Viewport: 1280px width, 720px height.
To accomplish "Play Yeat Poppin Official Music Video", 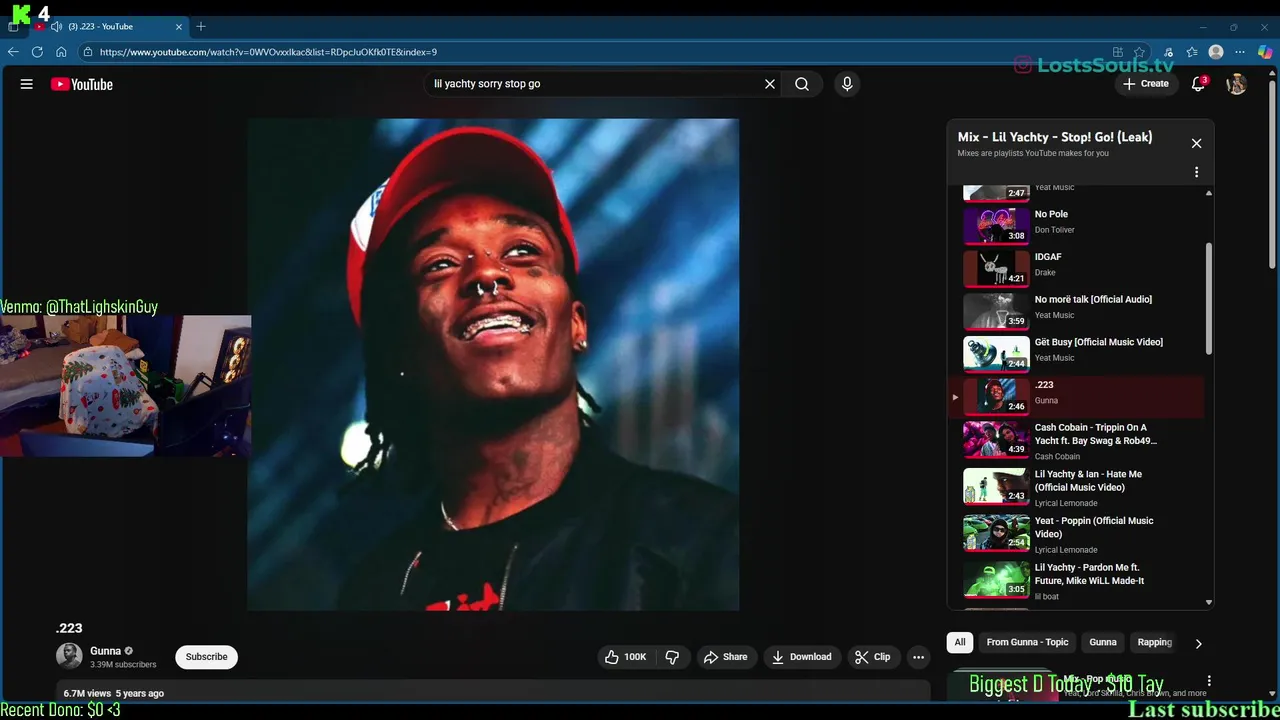I will (1075, 534).
